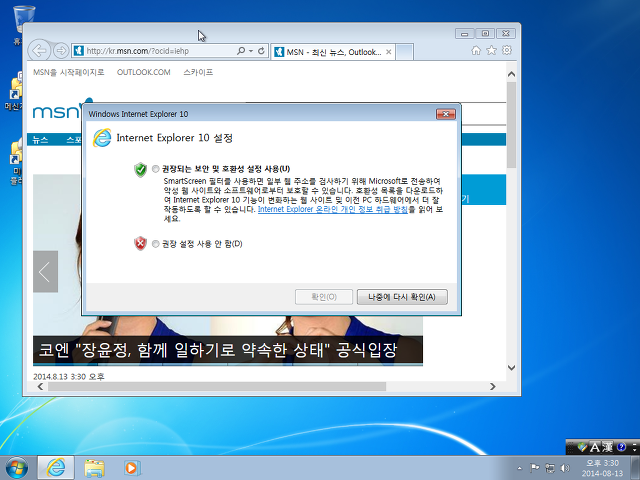The image size is (640, 480).
Task: Open the '뉴스' navigation menu item
Action: tap(40, 140)
